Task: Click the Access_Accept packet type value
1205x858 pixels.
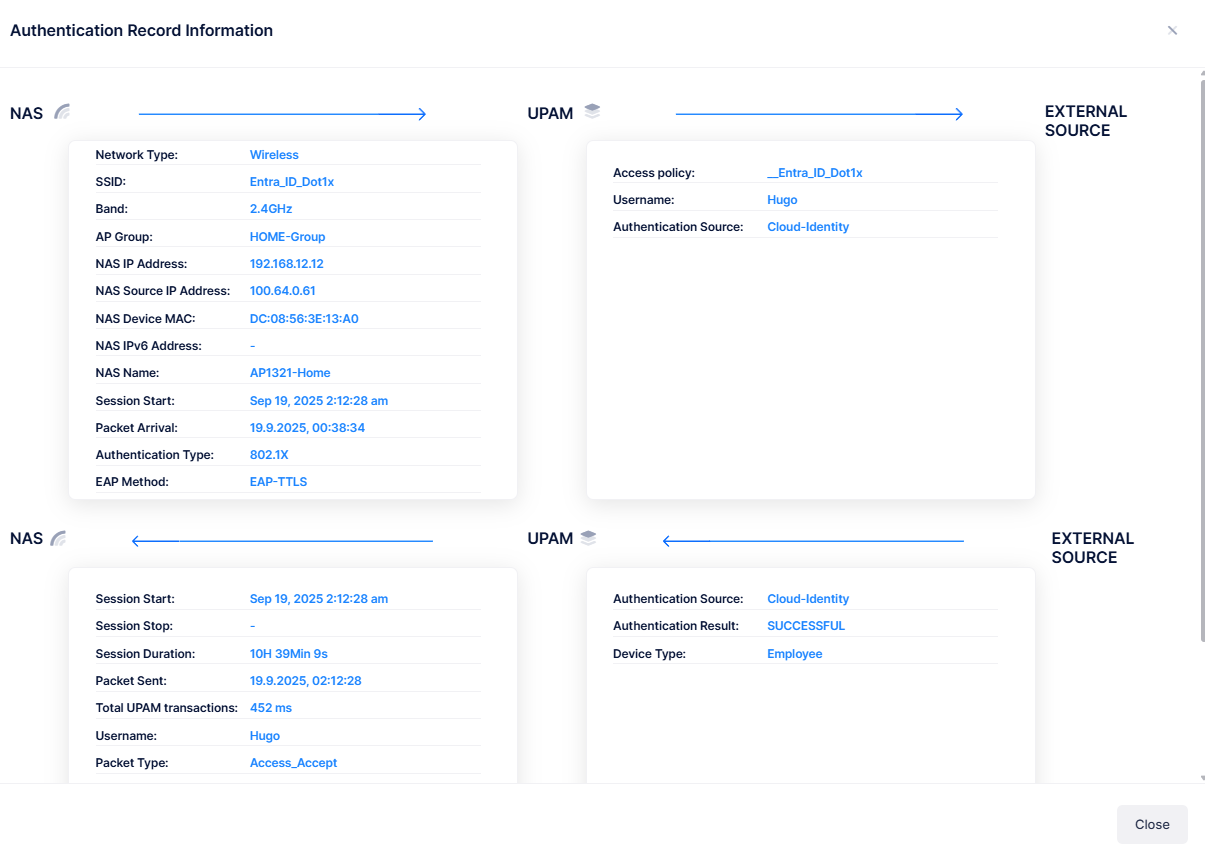Action: point(293,763)
